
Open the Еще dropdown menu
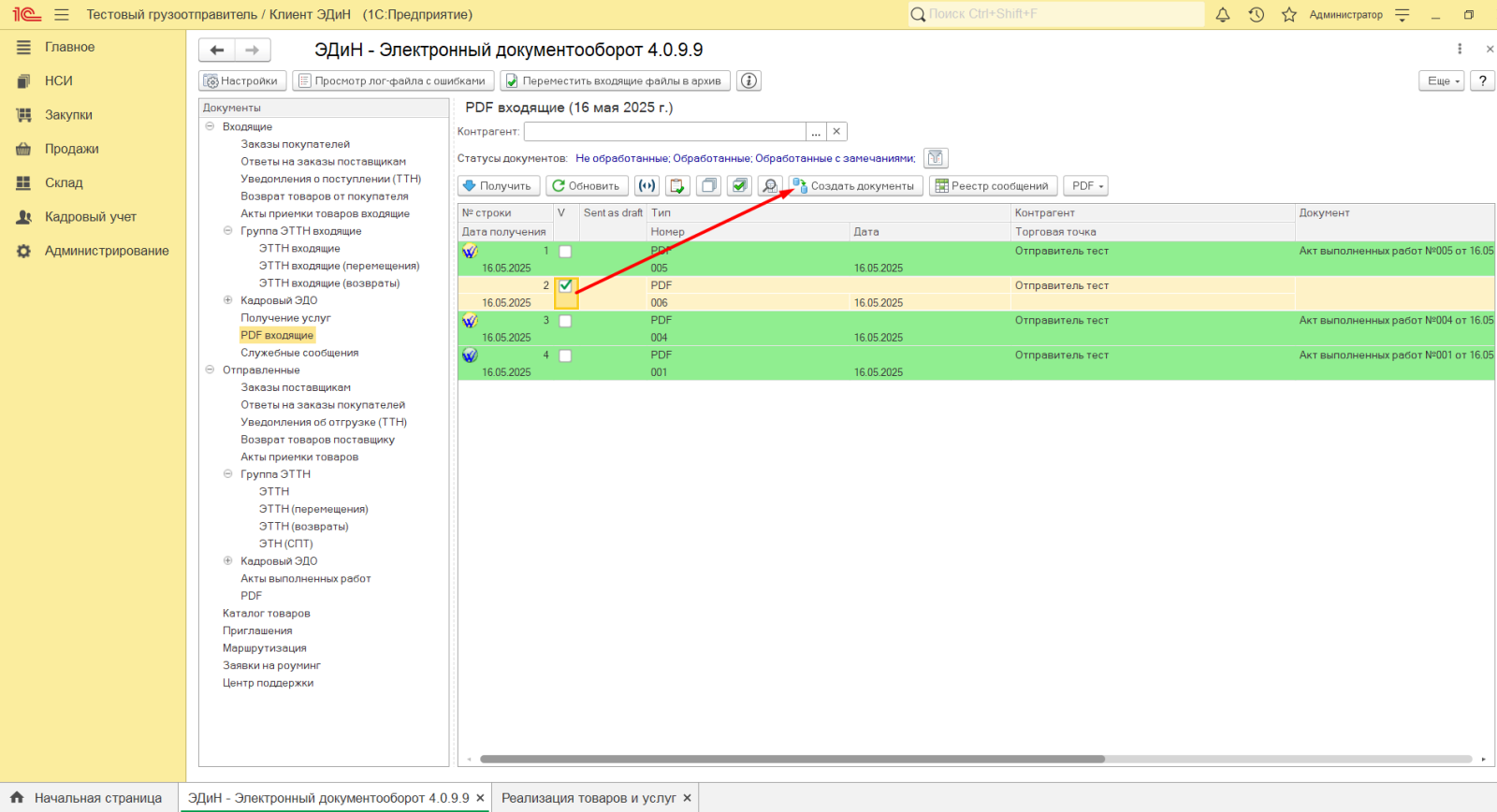pyautogui.click(x=1442, y=80)
